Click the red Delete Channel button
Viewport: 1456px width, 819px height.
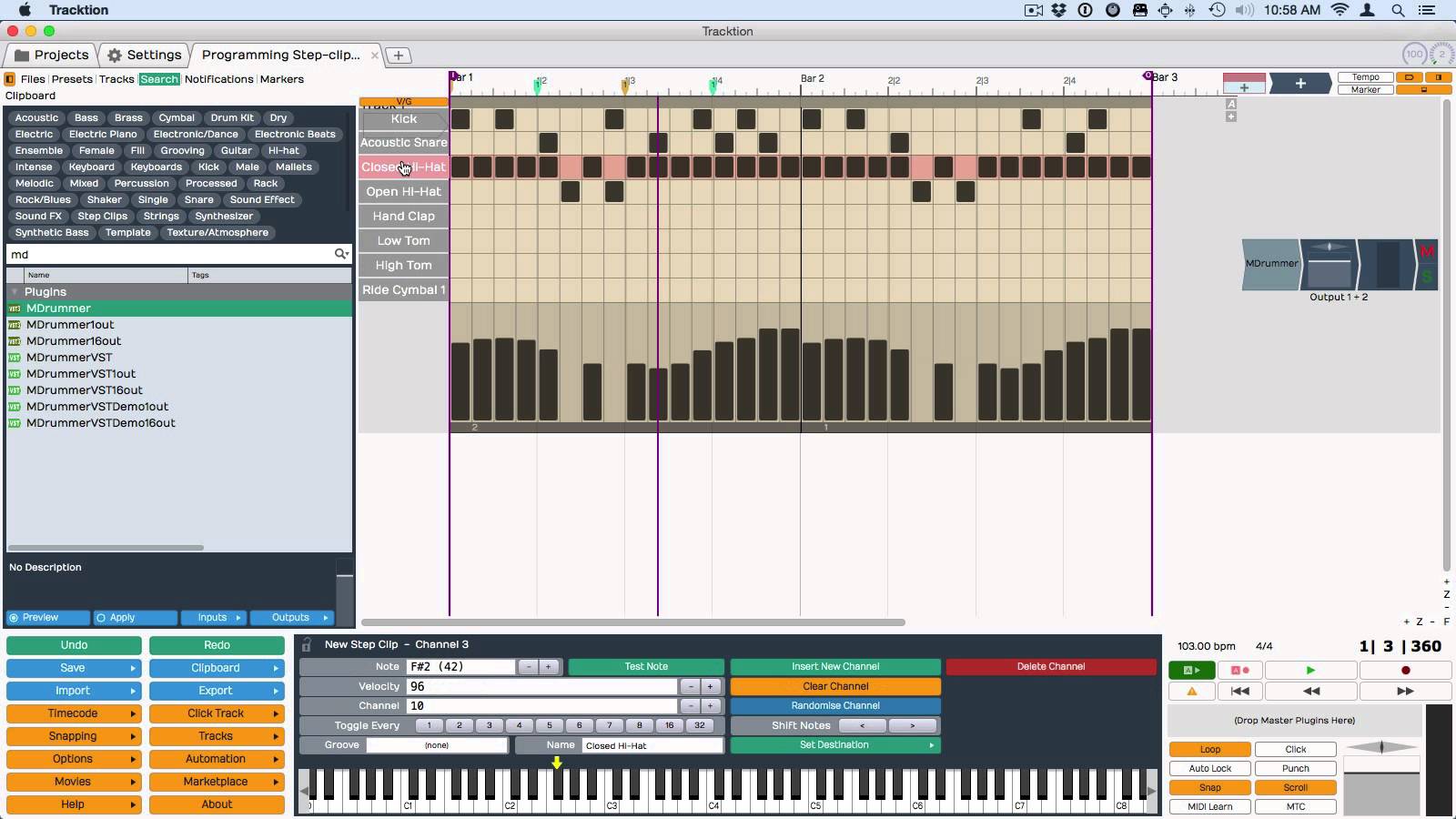(1051, 667)
